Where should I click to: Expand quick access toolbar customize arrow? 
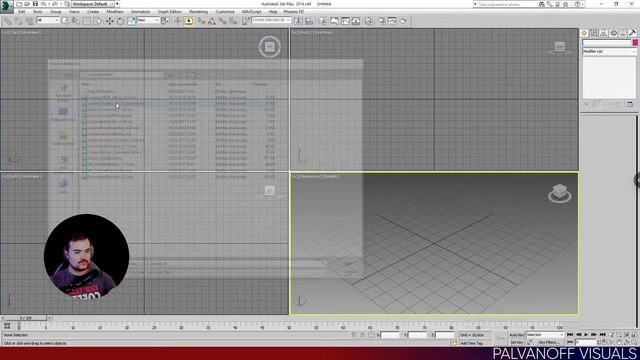(118, 4)
